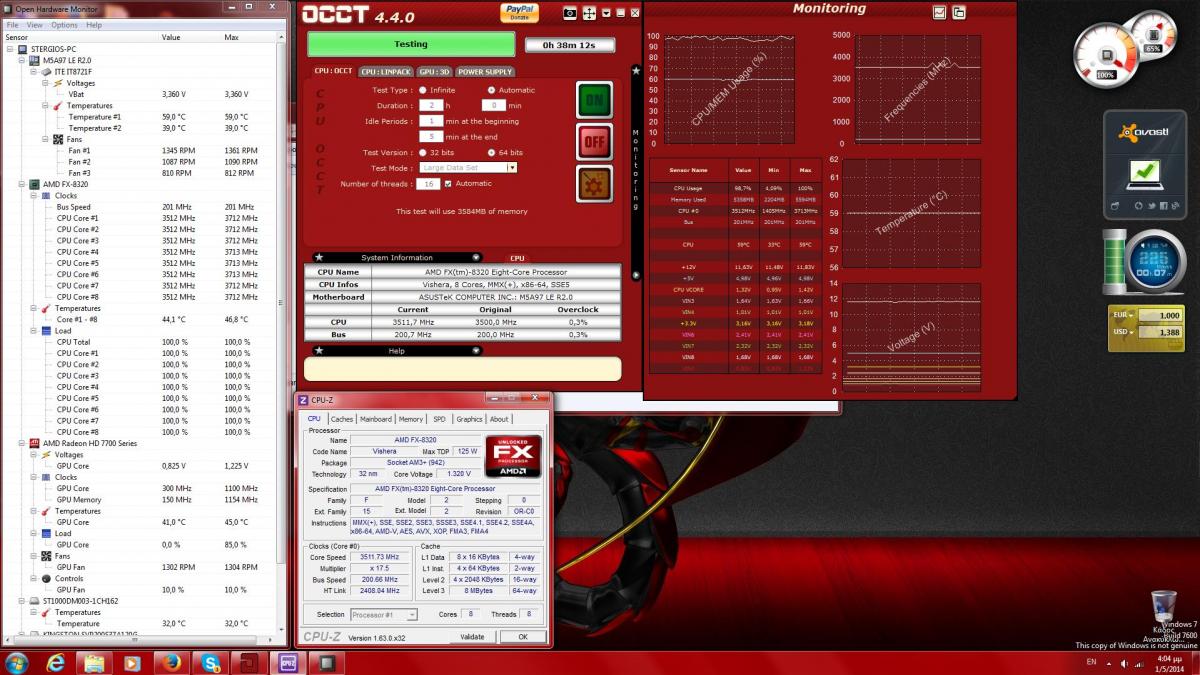
Task: Click the Idle Periods beginning minutes field
Action: pyautogui.click(x=431, y=120)
